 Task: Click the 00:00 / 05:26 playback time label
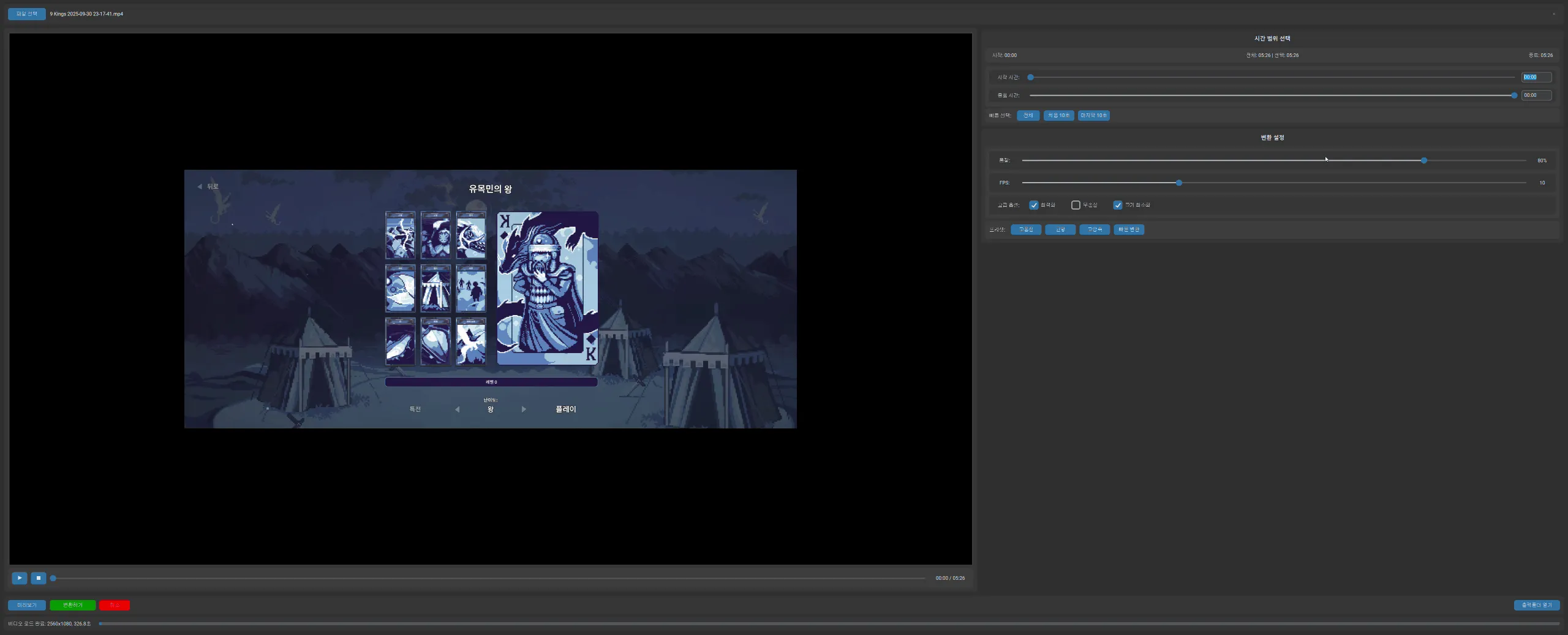950,579
